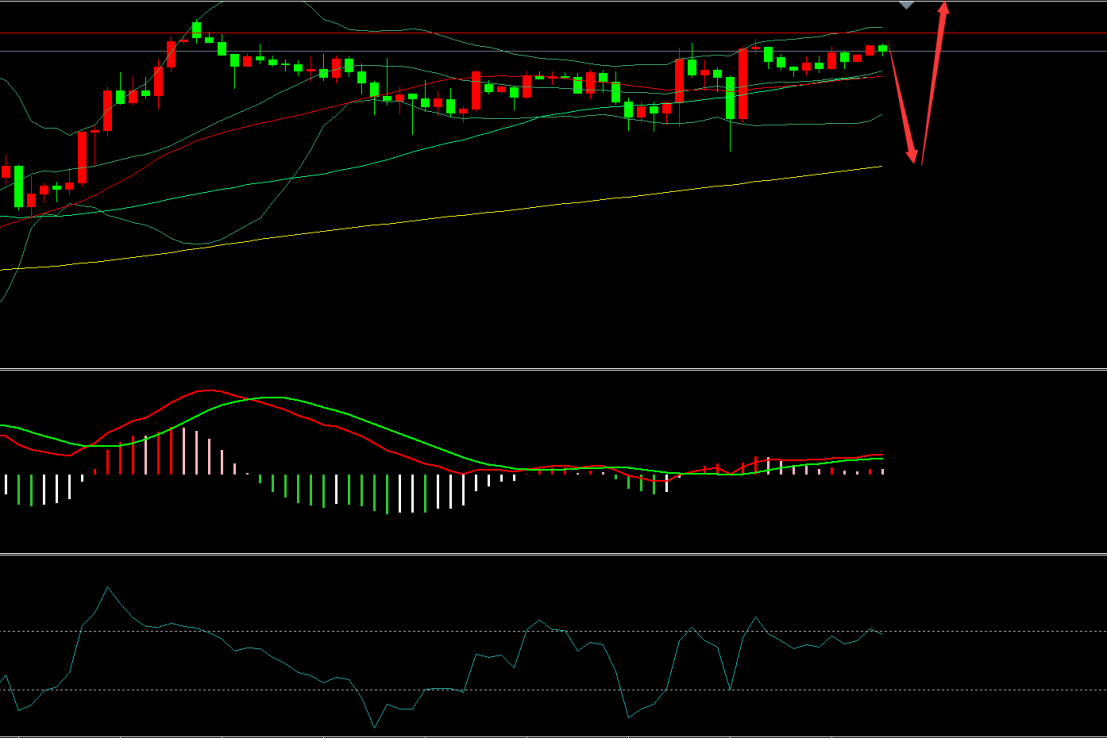Click the gray chart shift triangle marker
This screenshot has height=739, width=1107.
[906, 5]
